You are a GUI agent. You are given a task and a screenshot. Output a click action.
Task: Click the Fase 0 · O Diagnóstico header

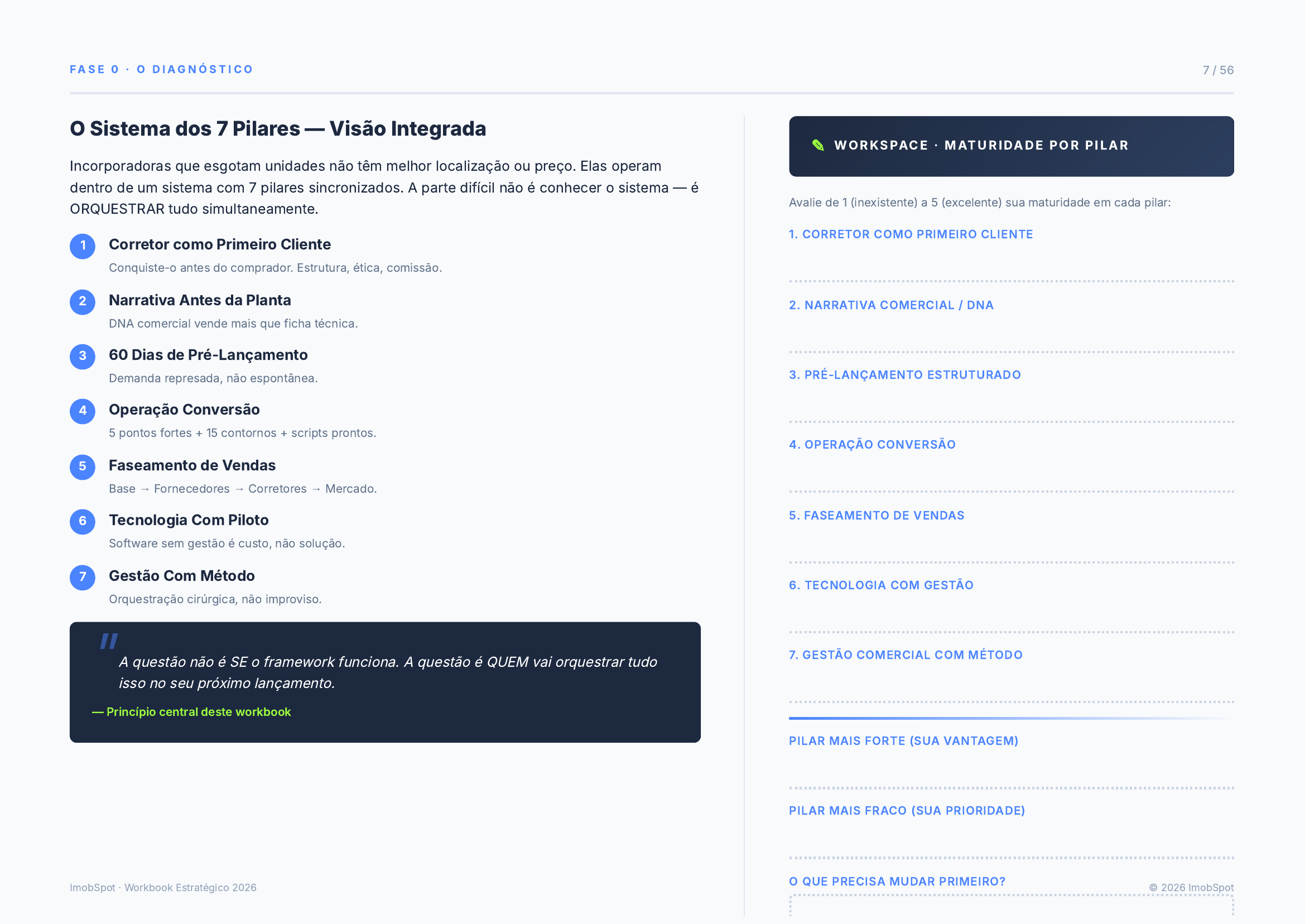(162, 69)
